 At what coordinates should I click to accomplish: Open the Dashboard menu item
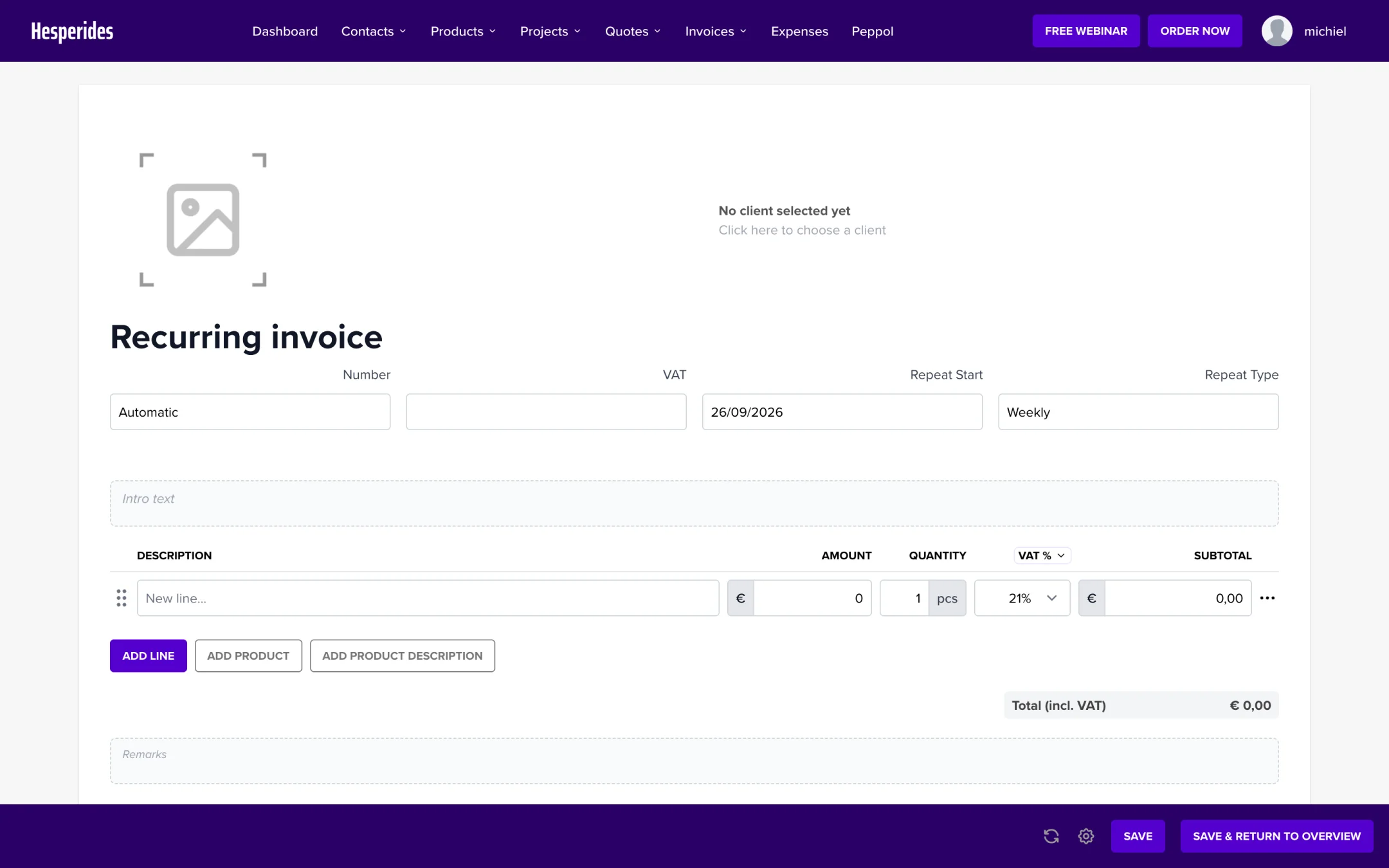pos(285,31)
